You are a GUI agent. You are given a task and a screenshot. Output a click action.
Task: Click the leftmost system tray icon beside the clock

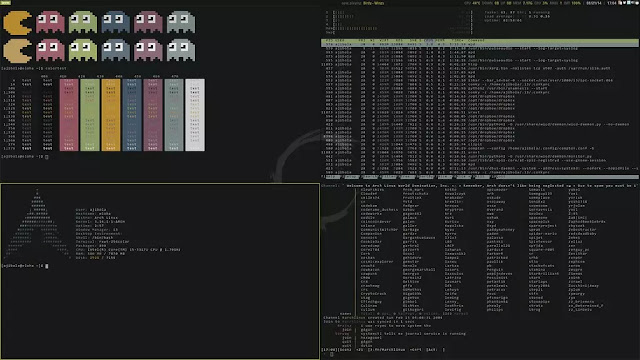[x=620, y=3]
